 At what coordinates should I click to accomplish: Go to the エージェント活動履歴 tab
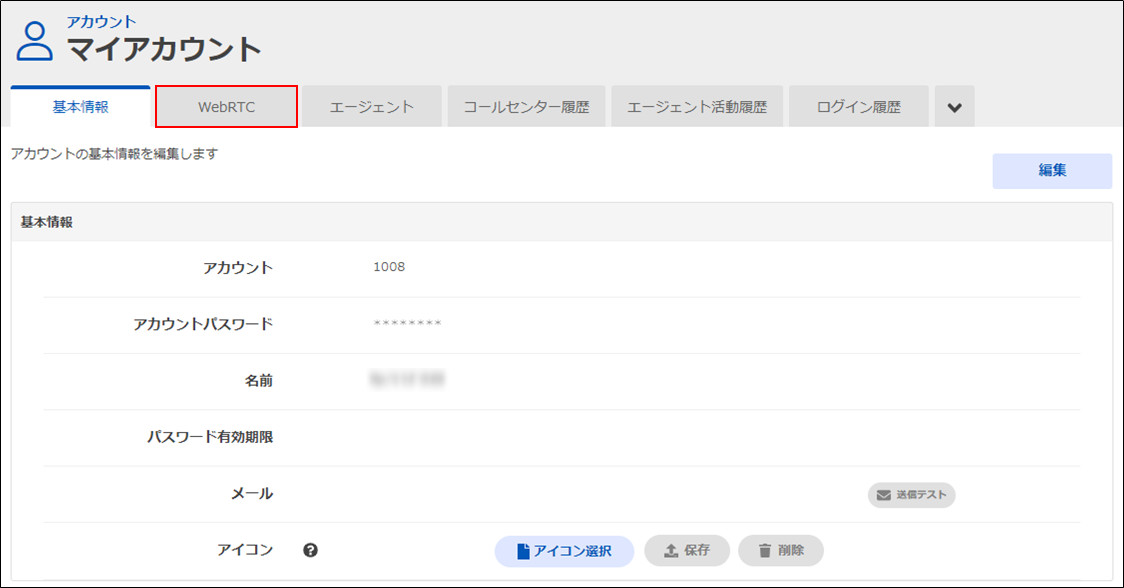pyautogui.click(x=696, y=107)
